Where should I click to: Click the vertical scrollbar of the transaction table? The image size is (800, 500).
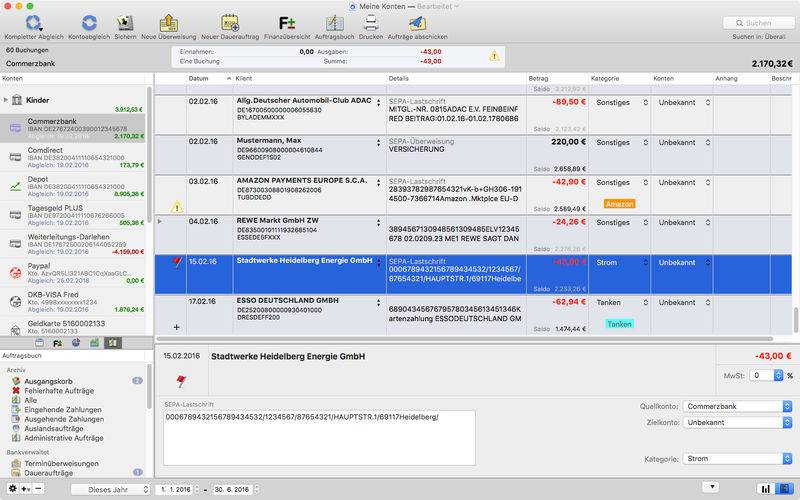795,320
